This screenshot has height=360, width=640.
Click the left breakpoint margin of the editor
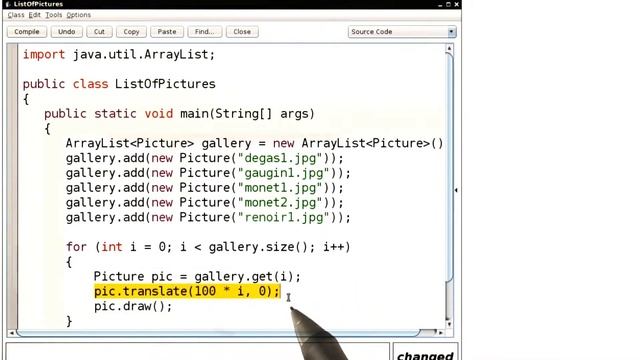tap(12, 187)
